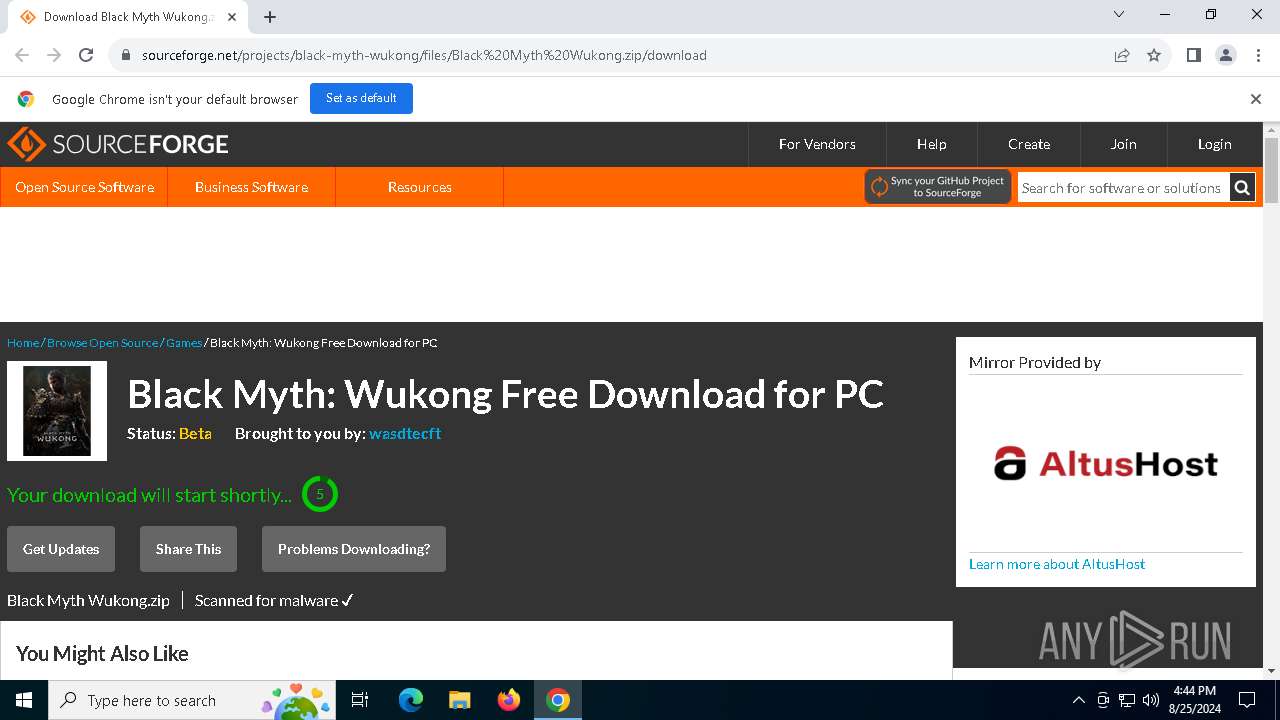
Task: Open the Open Source Software tab
Action: [84, 187]
